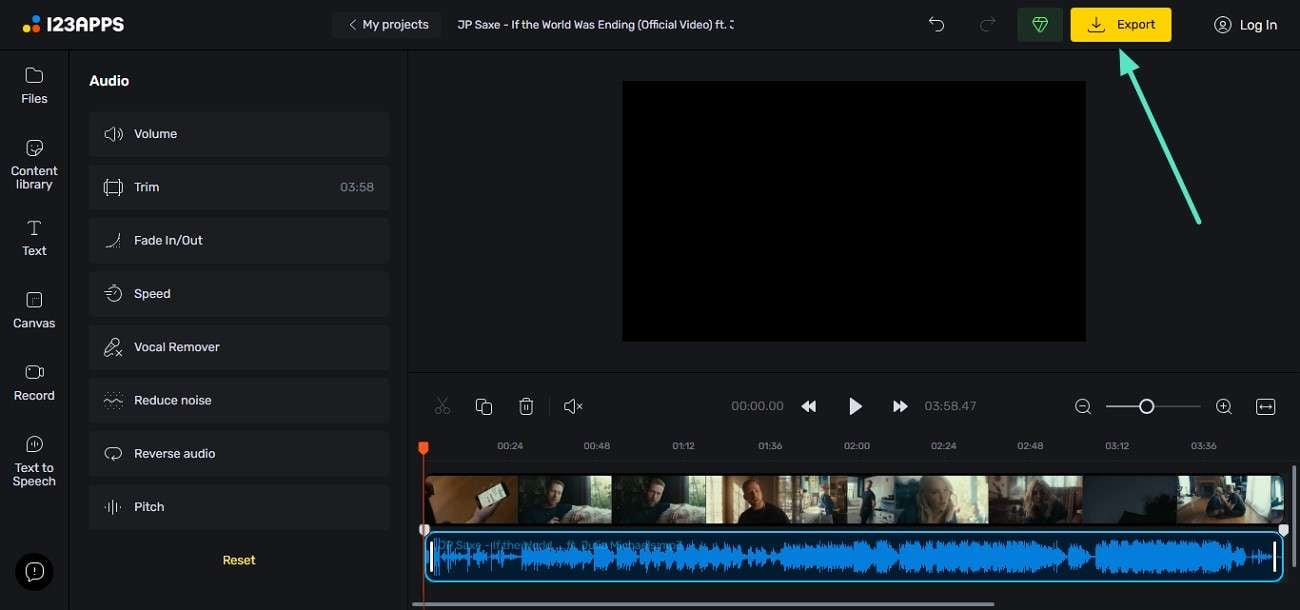
Task: Click the Audio panel heading
Action: [x=109, y=81]
